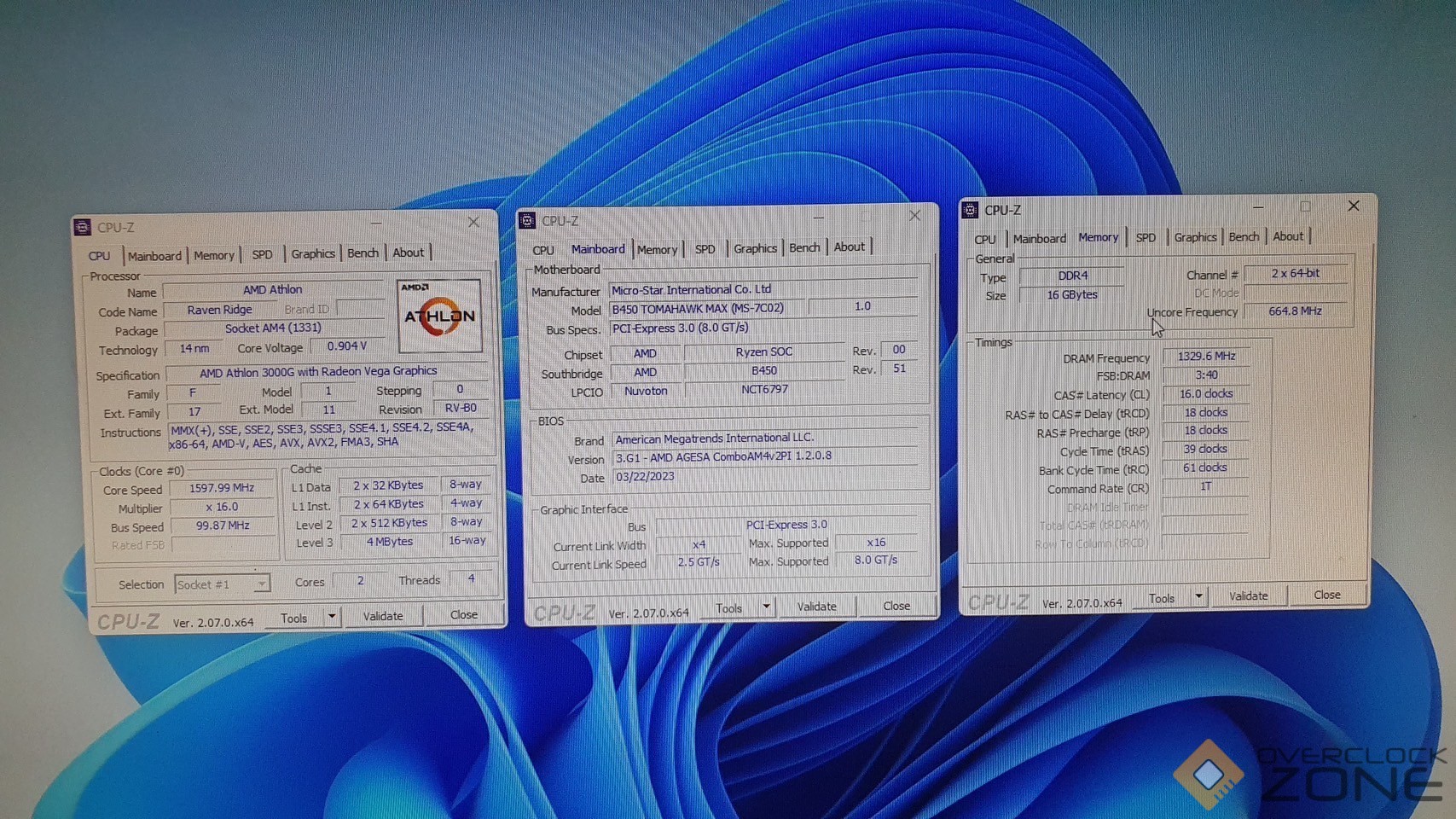Click the memory Size value '16 GBytes'

pos(1072,295)
